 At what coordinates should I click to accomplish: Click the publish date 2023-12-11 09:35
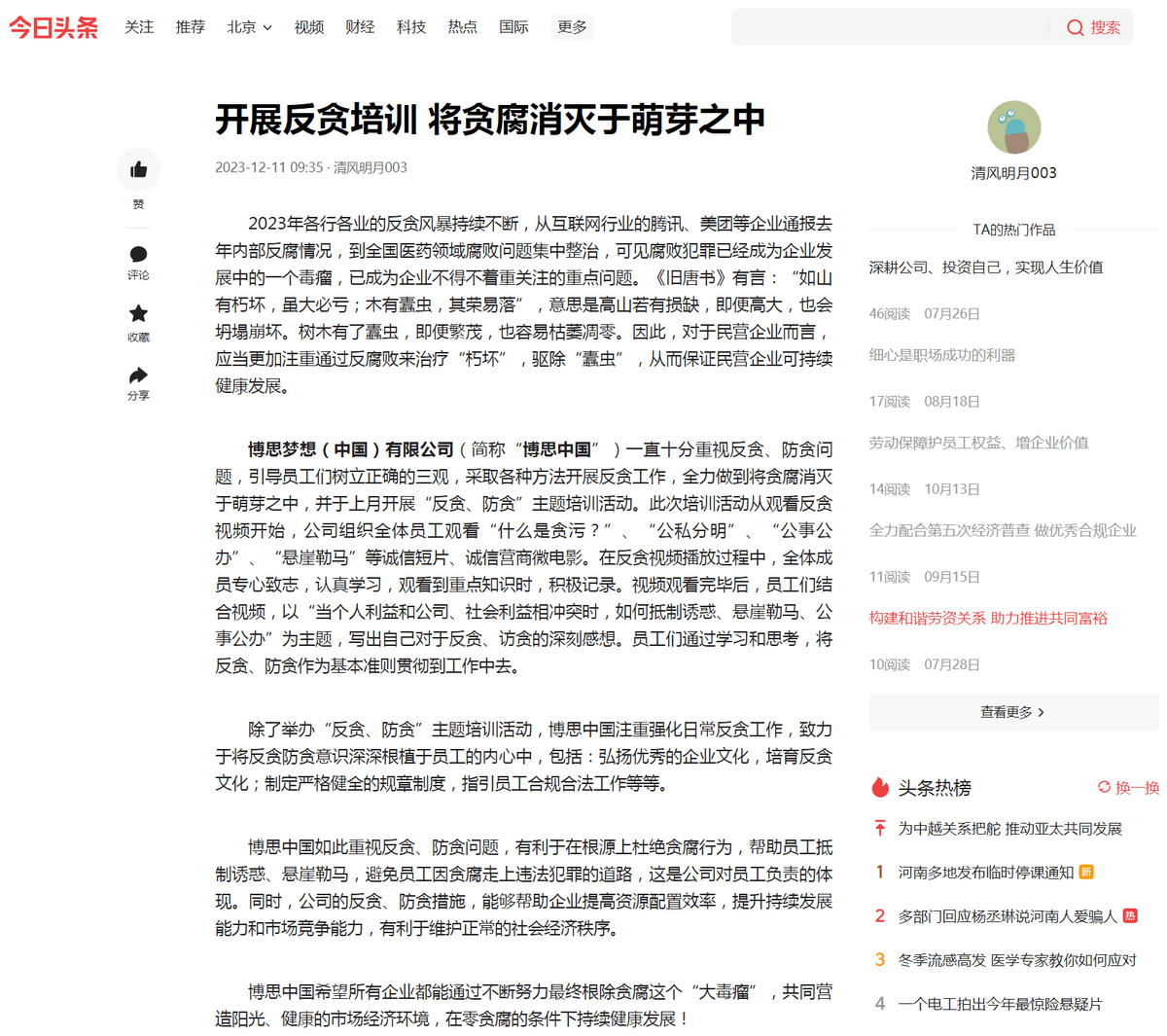tap(269, 167)
